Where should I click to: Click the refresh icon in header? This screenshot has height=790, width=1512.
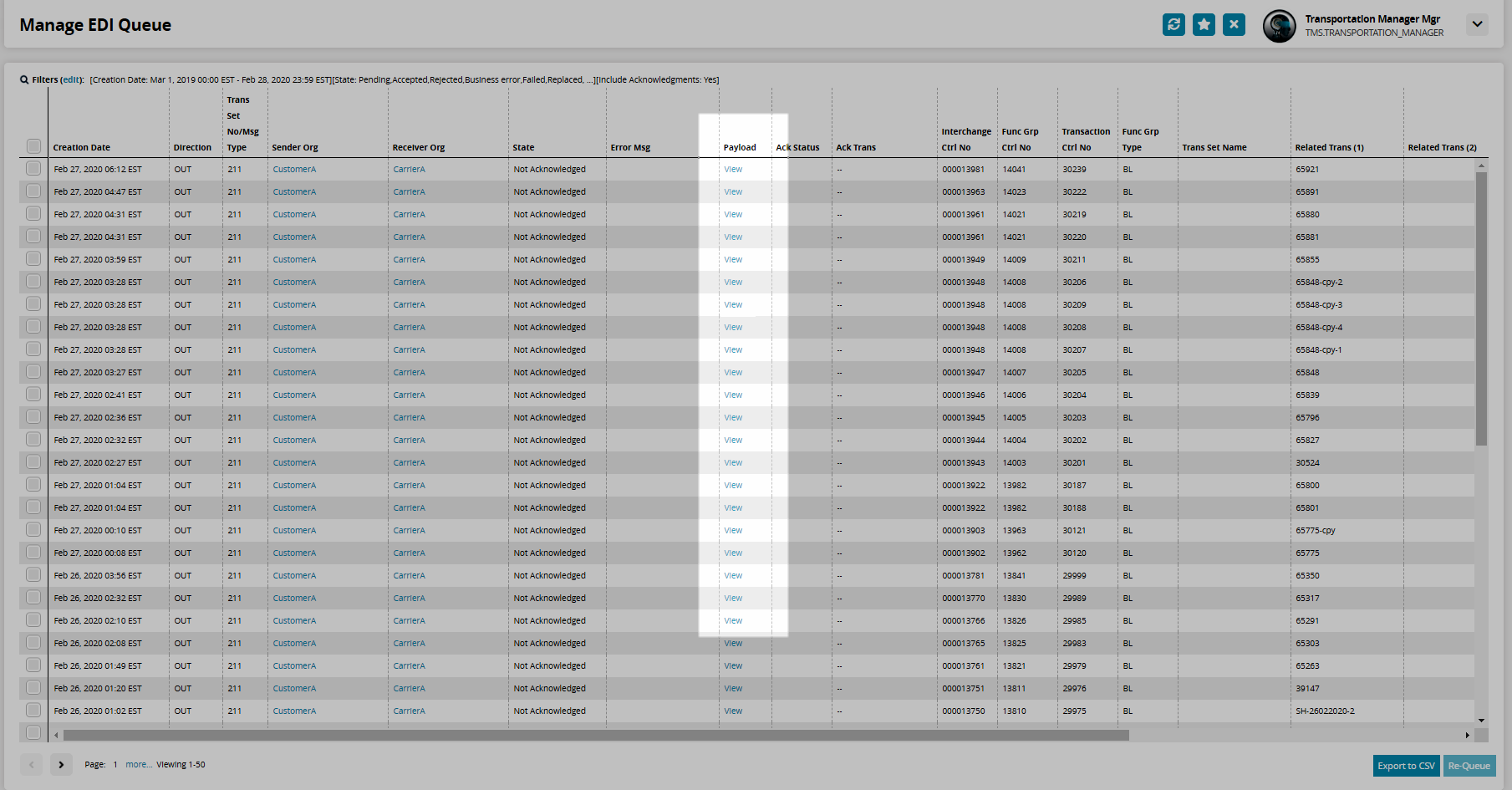click(1173, 25)
